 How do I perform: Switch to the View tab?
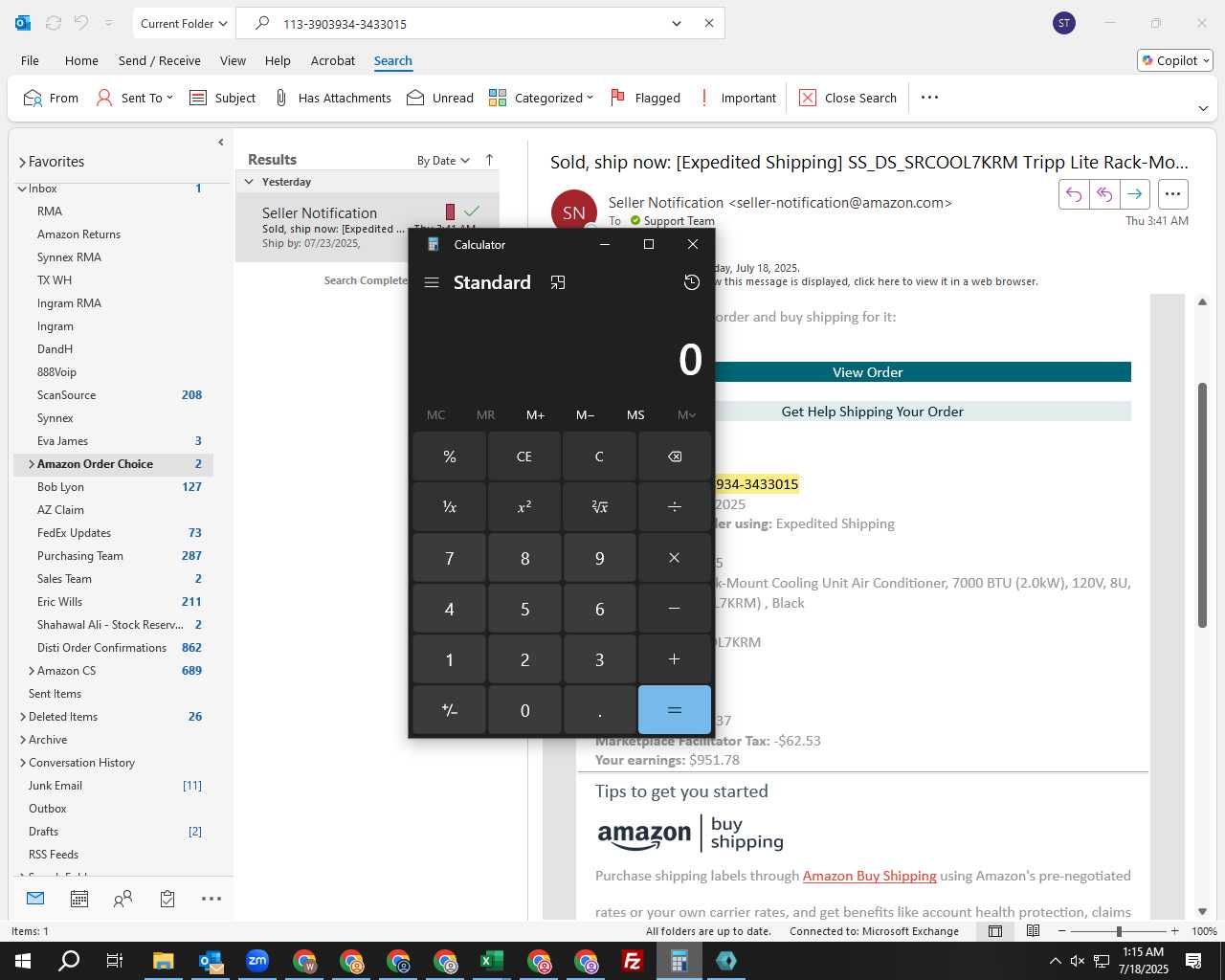[x=233, y=60]
